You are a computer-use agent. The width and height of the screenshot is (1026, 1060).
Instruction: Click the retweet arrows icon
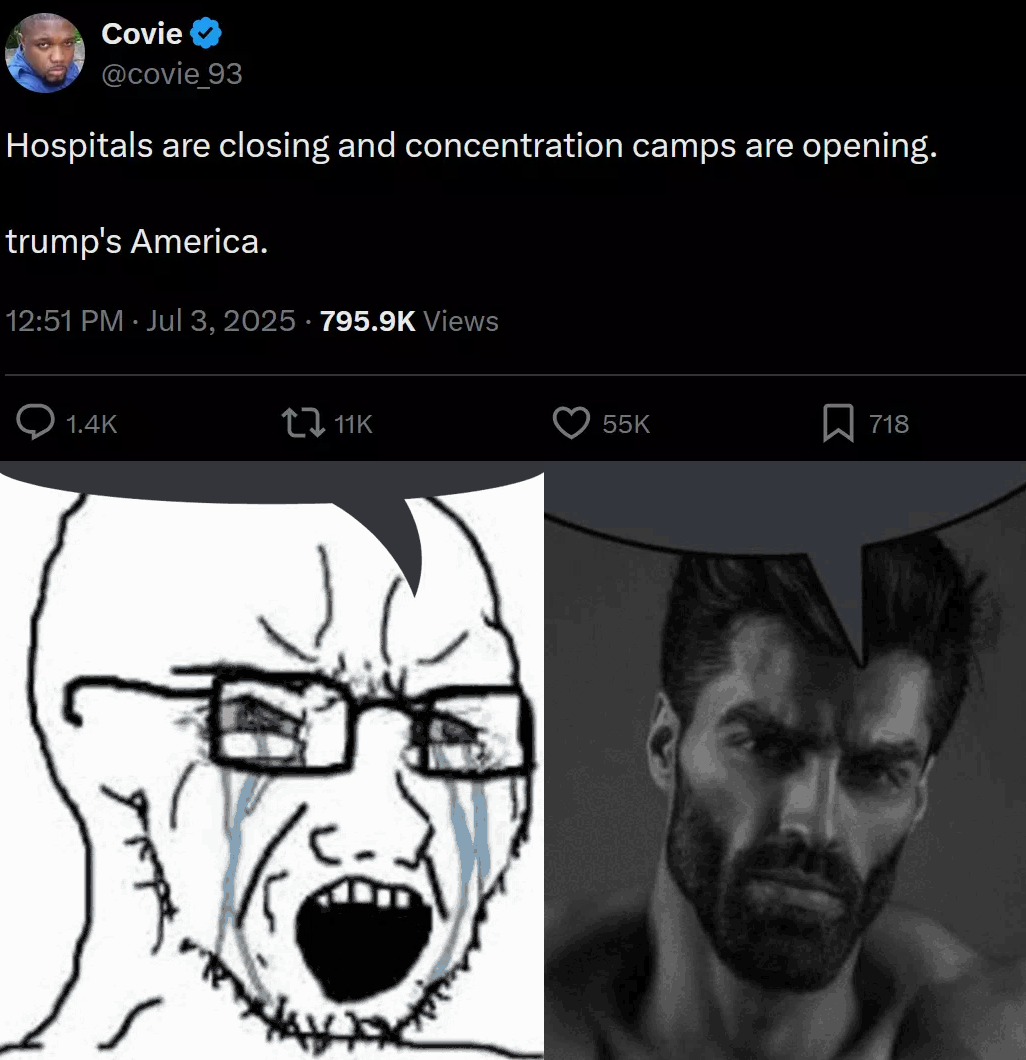coord(303,423)
